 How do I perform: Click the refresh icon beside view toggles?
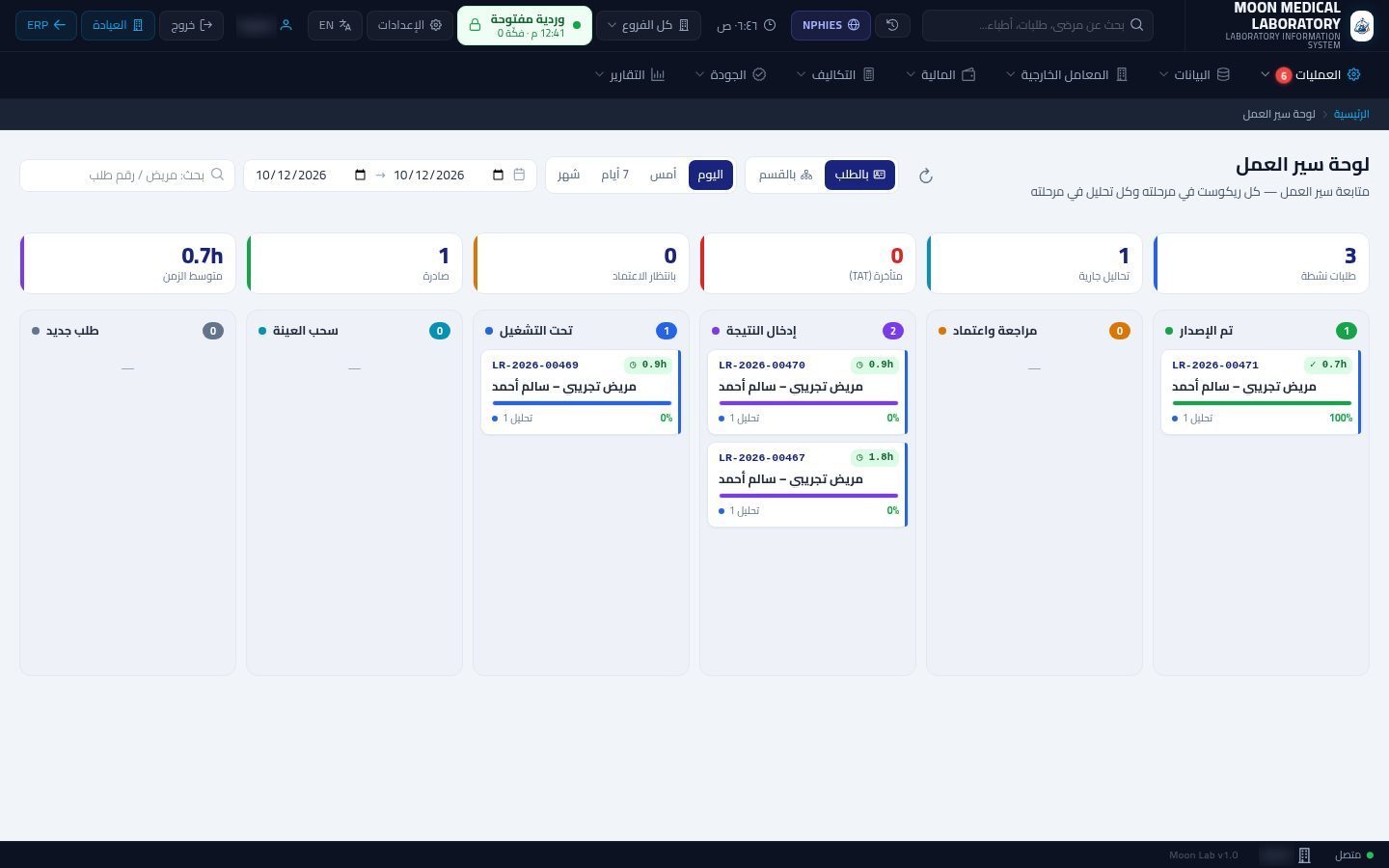point(925,176)
